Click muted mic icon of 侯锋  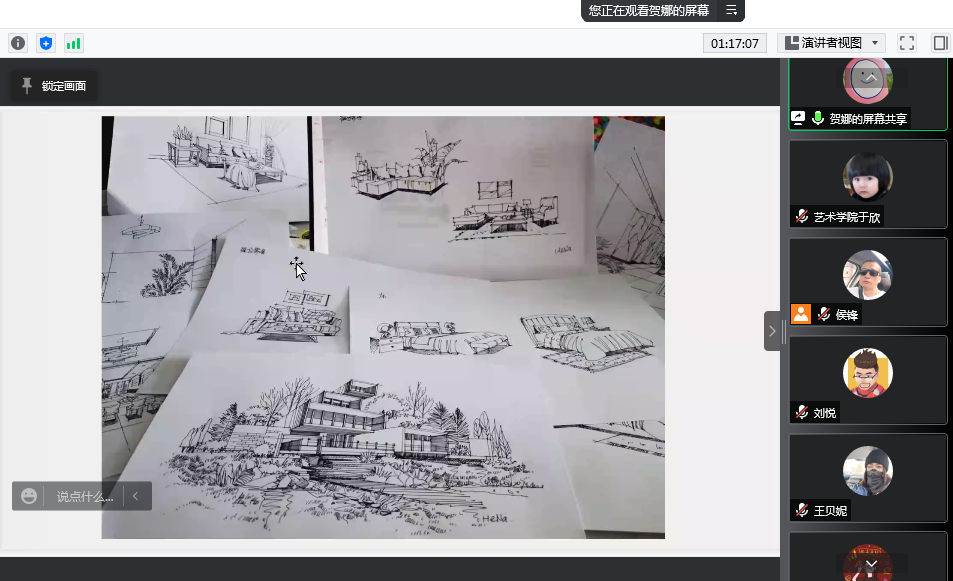824,314
